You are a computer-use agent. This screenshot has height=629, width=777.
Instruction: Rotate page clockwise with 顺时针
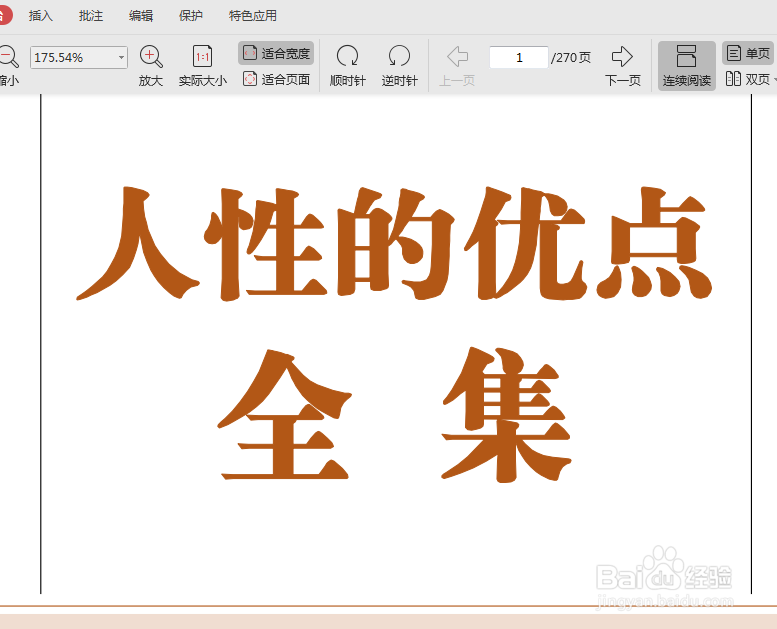click(x=347, y=65)
